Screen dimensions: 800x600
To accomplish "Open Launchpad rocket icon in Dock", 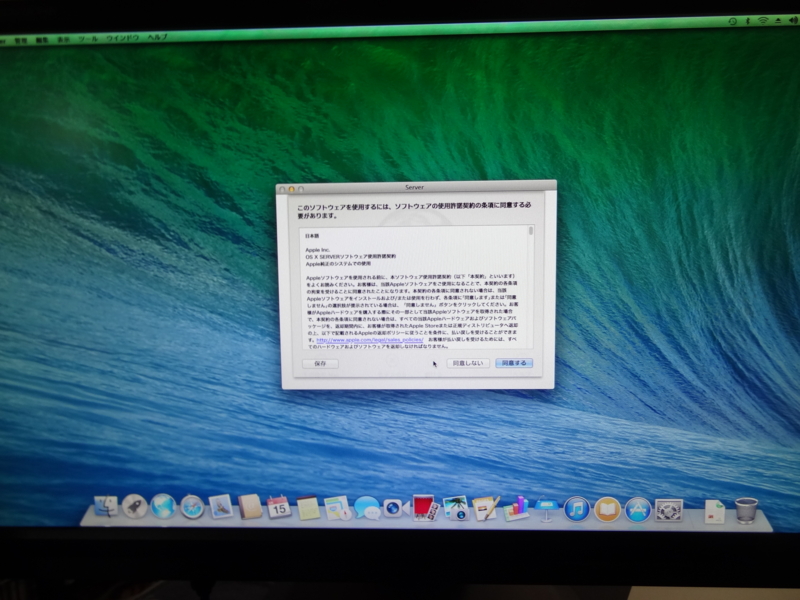I will pos(135,507).
